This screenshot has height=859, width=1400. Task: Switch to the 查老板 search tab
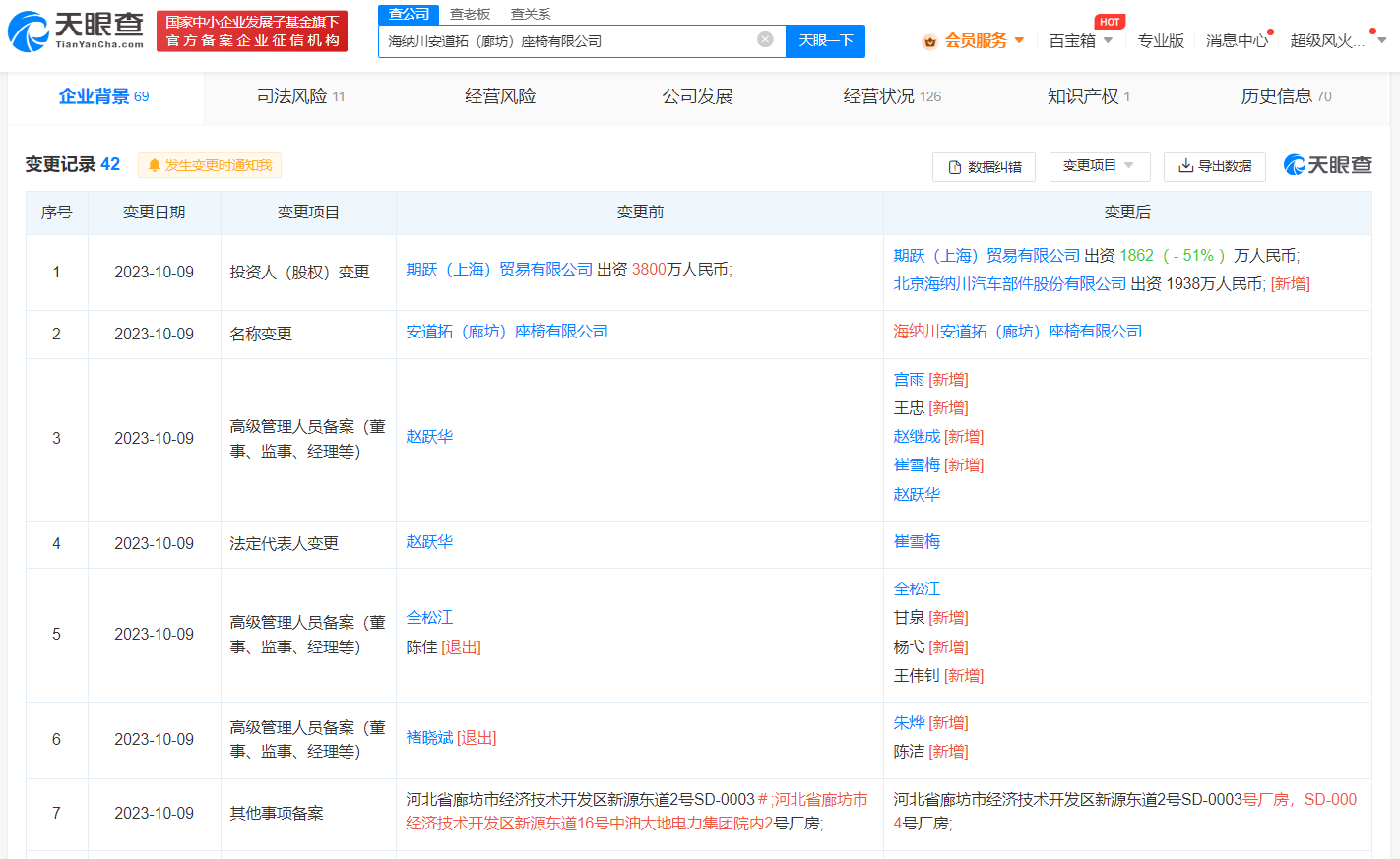[470, 14]
